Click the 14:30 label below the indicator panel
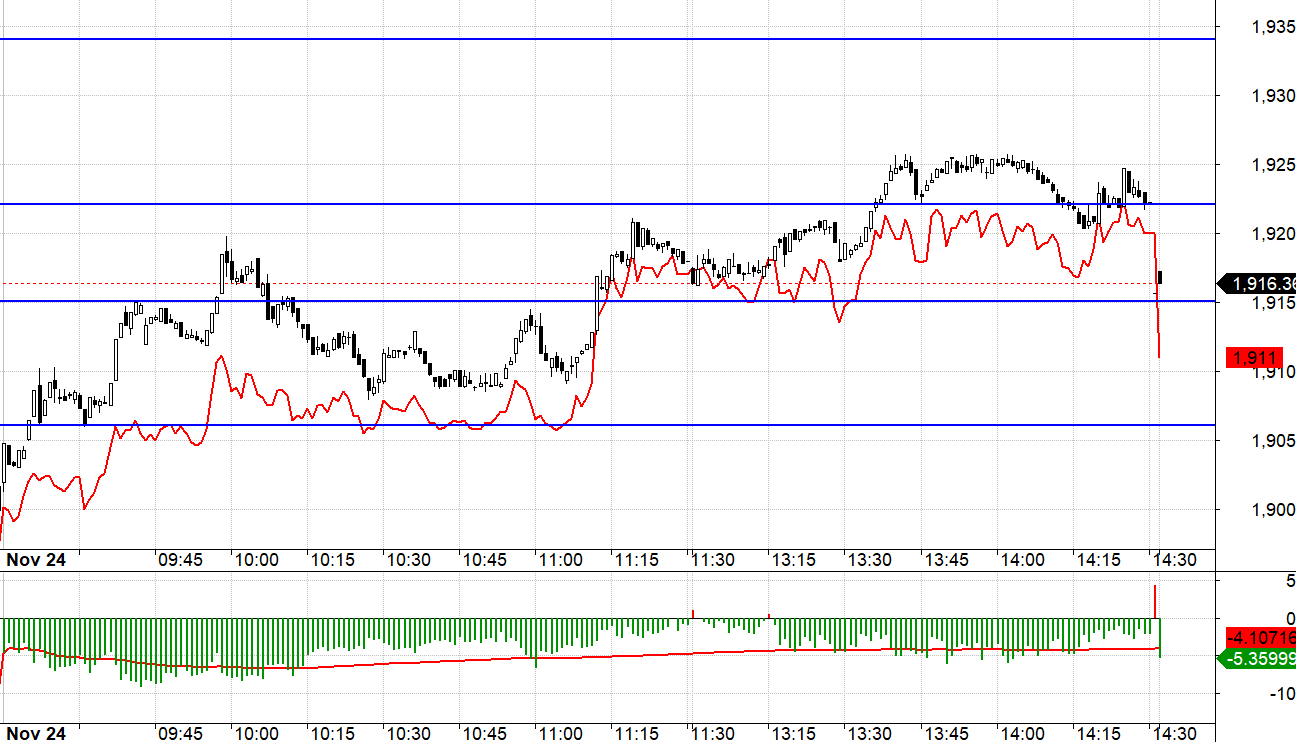Screen dimensions: 1296x742 [x=1175, y=733]
